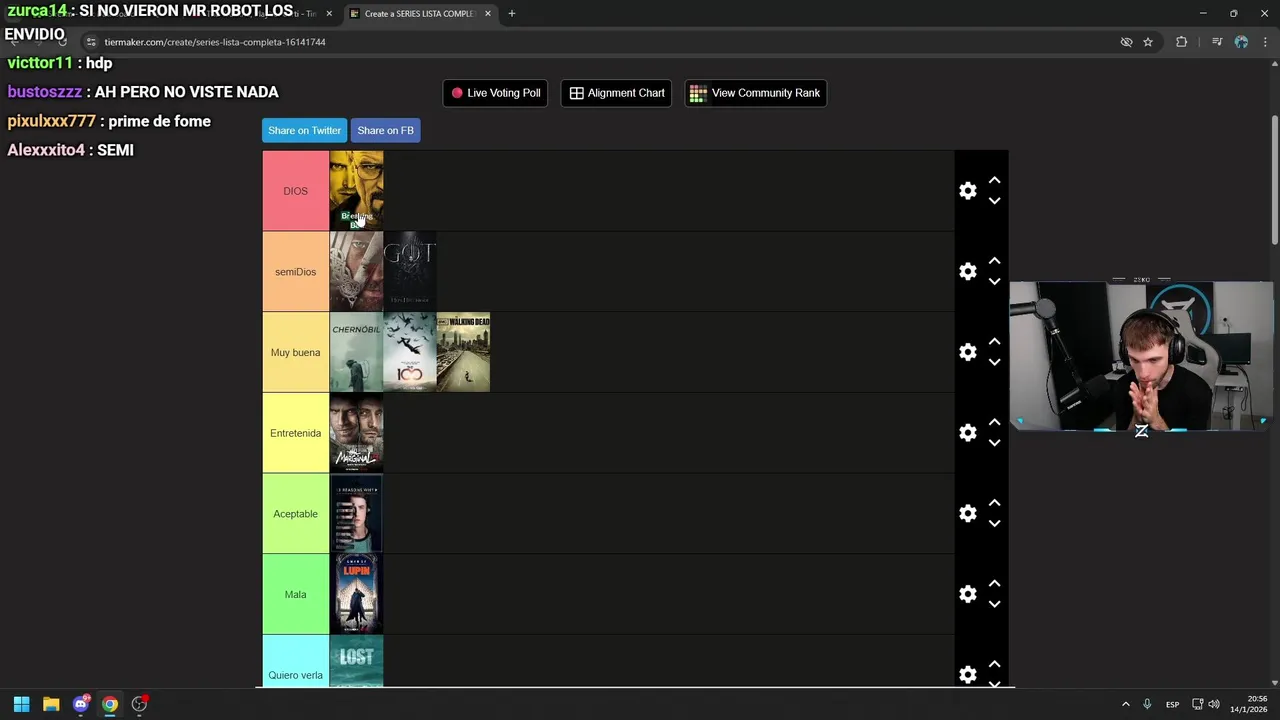The height and width of the screenshot is (720, 1280).
Task: Select the poster in Aceptable tier
Action: click(356, 513)
